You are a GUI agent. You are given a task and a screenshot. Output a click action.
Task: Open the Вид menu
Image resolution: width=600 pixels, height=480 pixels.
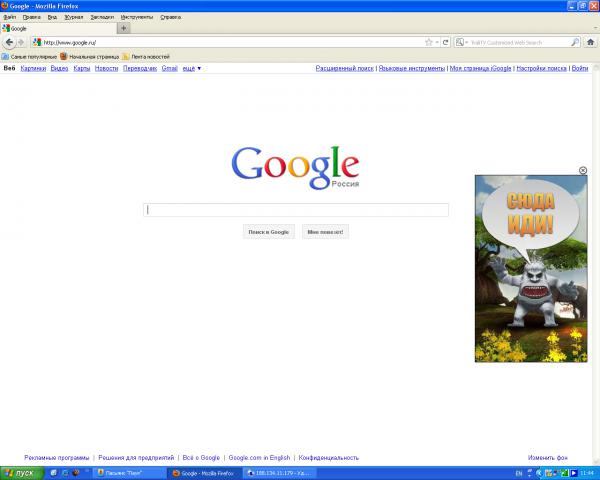point(52,17)
